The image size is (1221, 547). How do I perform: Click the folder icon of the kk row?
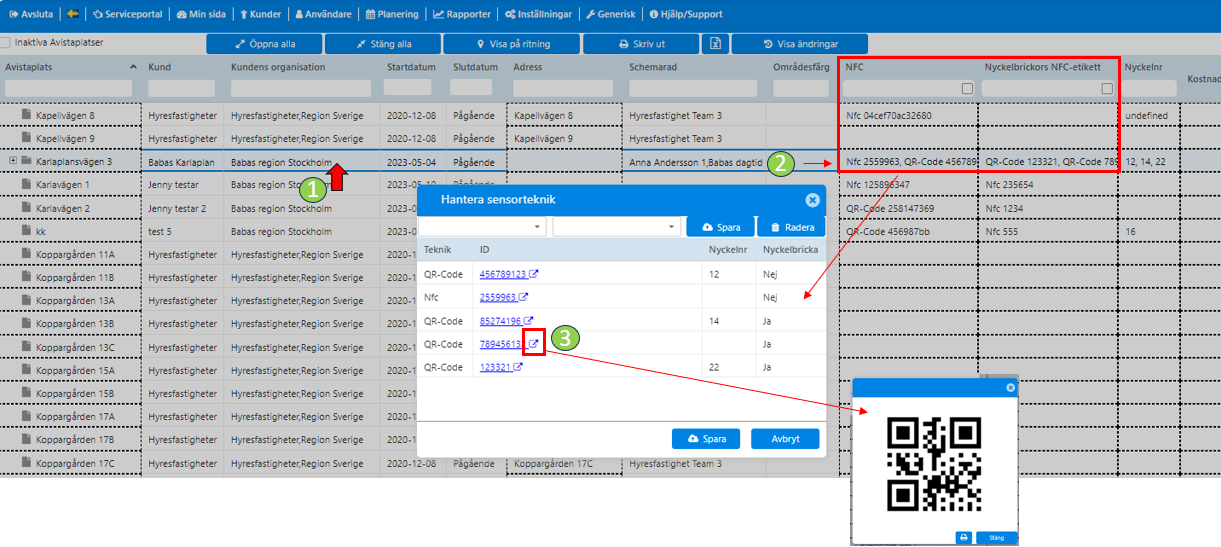click(x=28, y=231)
